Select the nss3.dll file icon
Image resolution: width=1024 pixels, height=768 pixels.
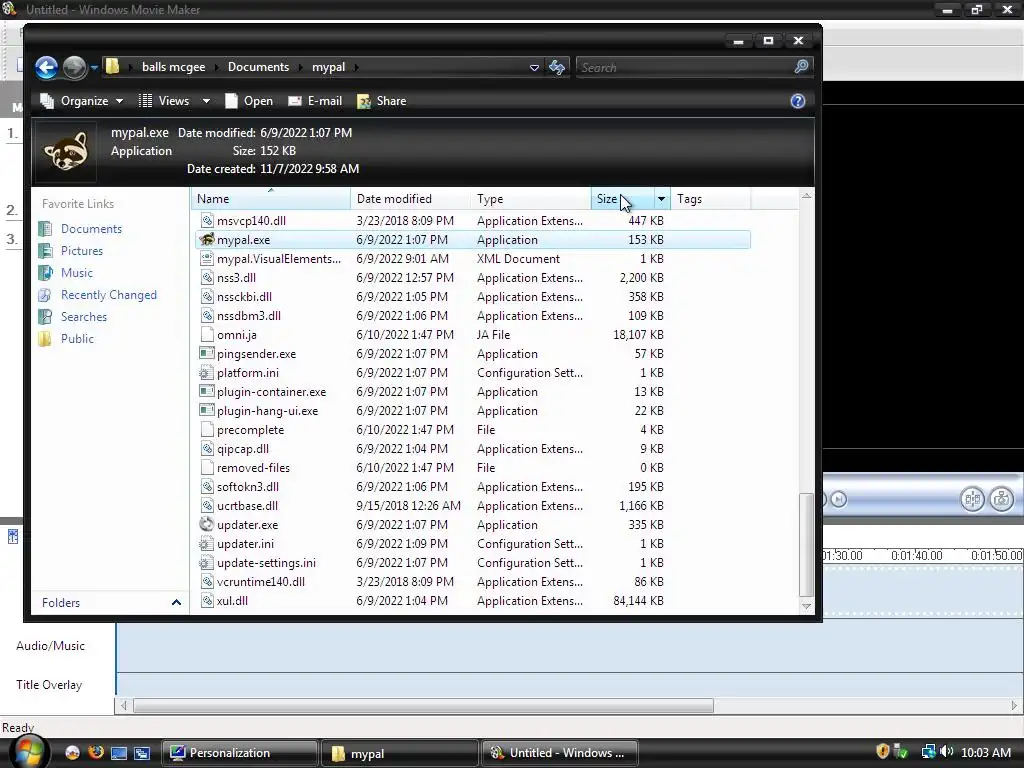(x=207, y=278)
